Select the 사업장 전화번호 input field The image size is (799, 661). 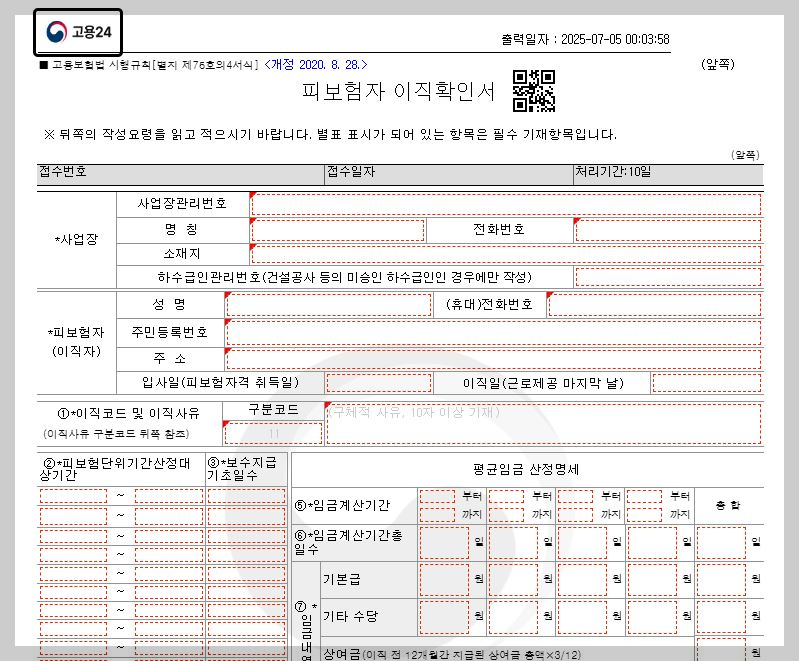pyautogui.click(x=668, y=230)
